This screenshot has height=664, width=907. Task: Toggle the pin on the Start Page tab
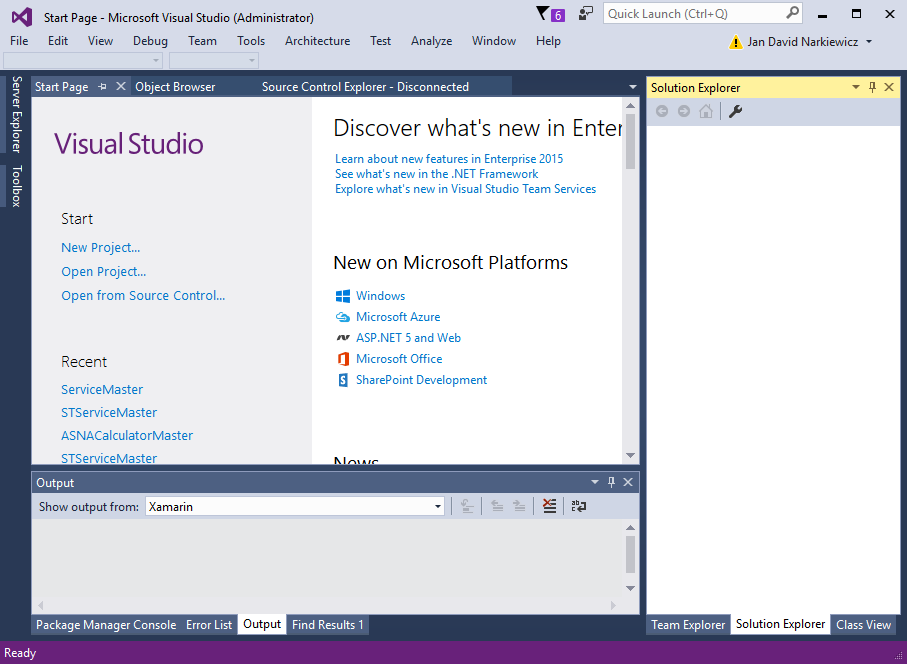[106, 86]
